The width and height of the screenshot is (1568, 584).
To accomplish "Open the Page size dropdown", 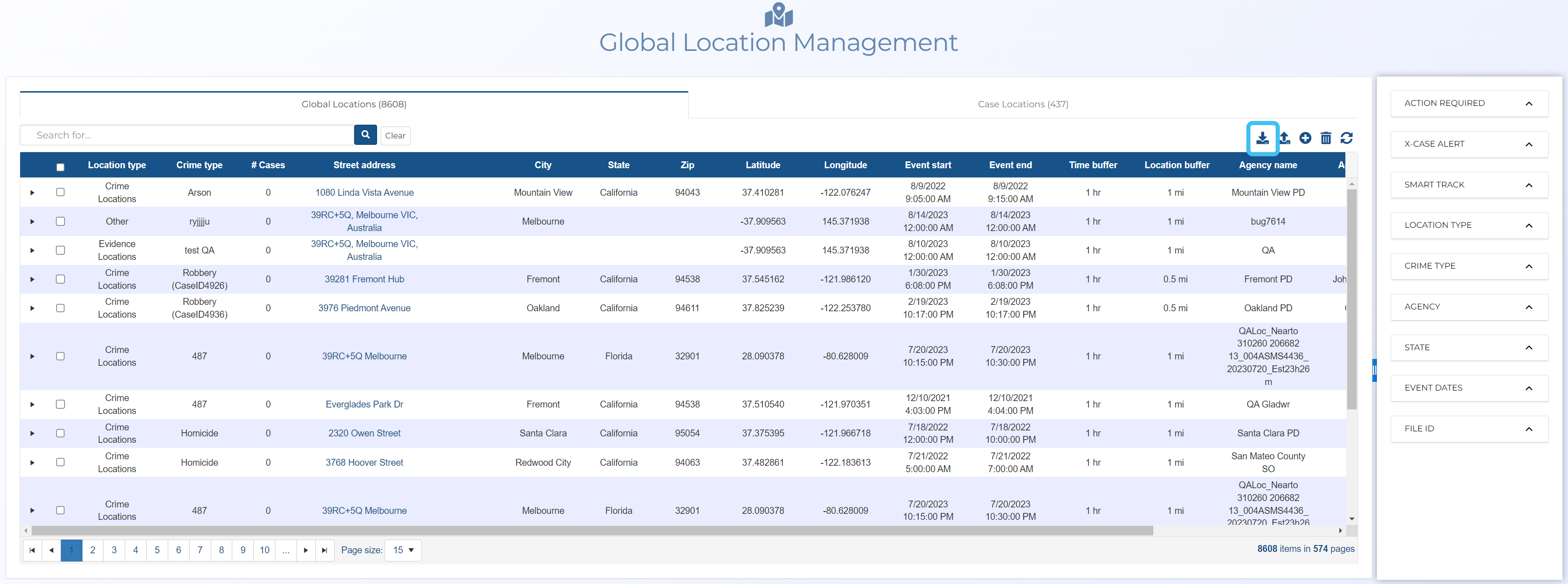I will point(403,550).
